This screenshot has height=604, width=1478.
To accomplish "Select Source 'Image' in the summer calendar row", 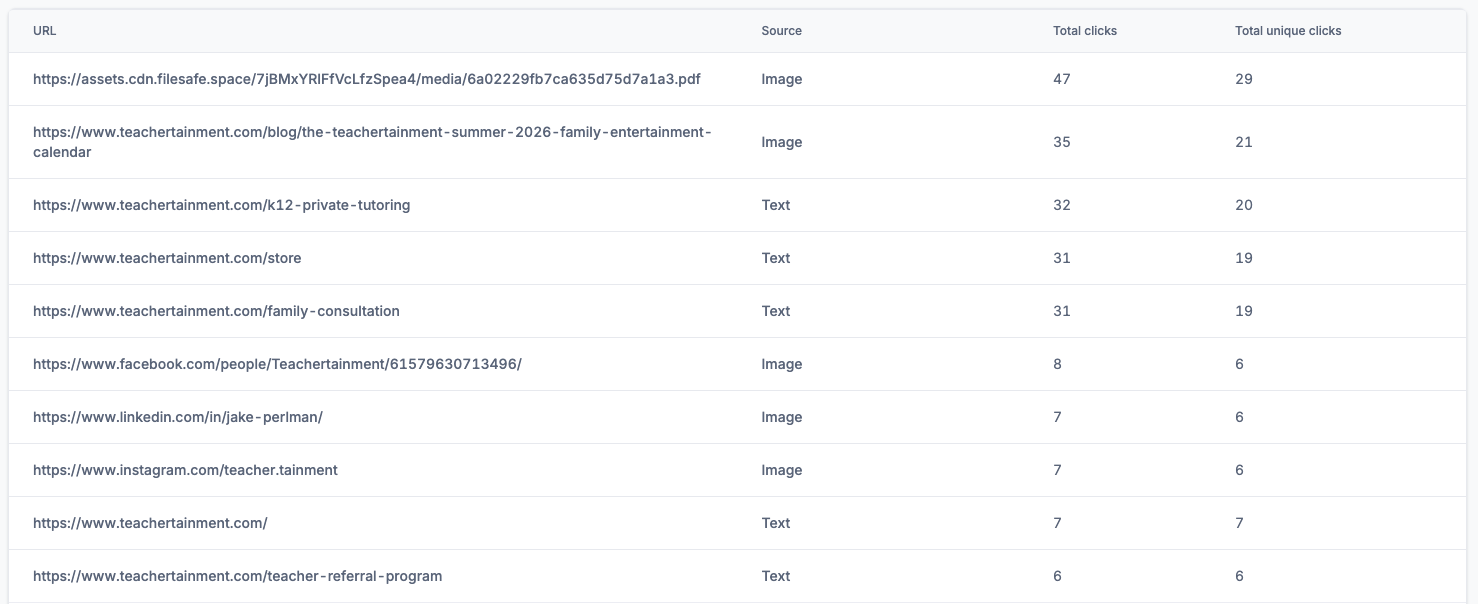I will (x=781, y=142).
